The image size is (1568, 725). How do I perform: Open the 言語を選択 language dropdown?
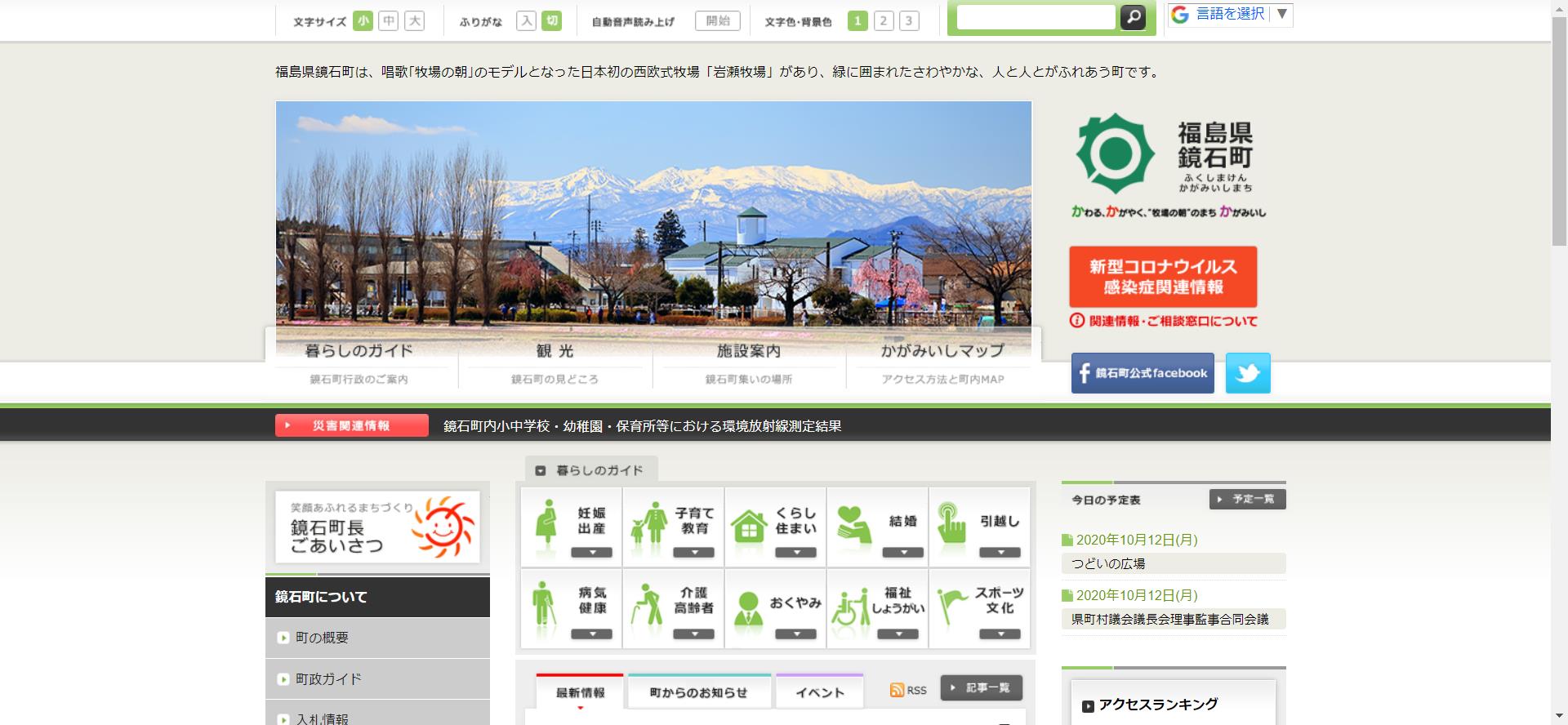1241,14
